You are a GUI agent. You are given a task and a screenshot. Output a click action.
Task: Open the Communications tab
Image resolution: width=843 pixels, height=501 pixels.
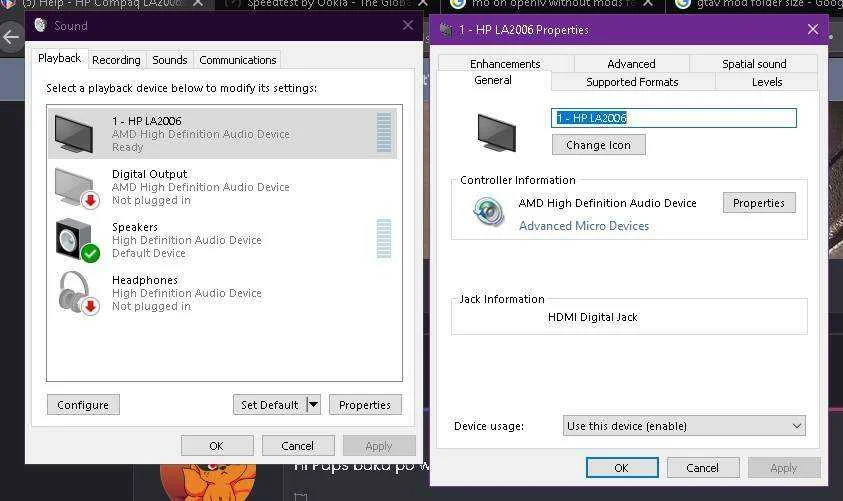pos(238,60)
